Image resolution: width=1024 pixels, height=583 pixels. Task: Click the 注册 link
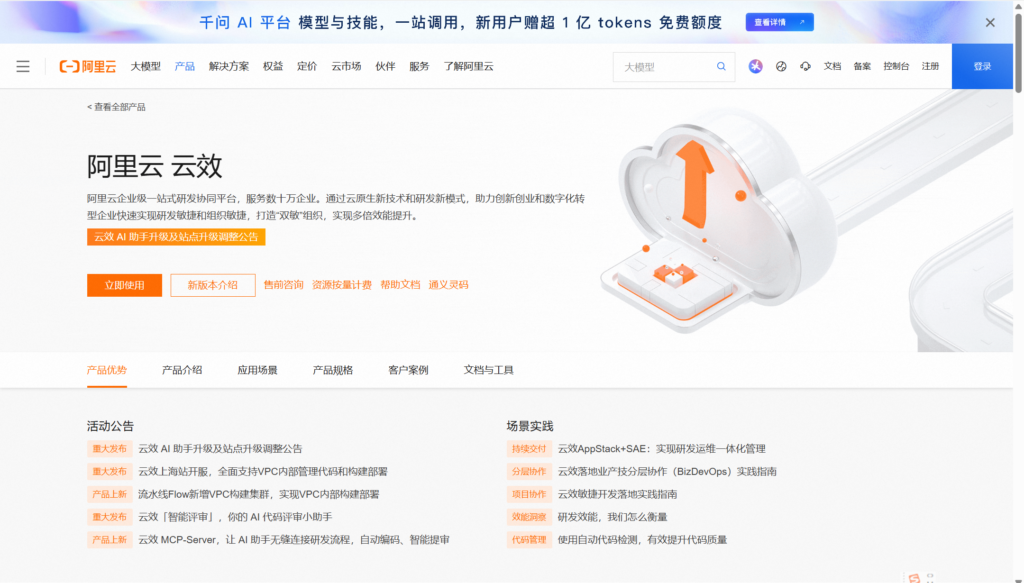coord(930,67)
